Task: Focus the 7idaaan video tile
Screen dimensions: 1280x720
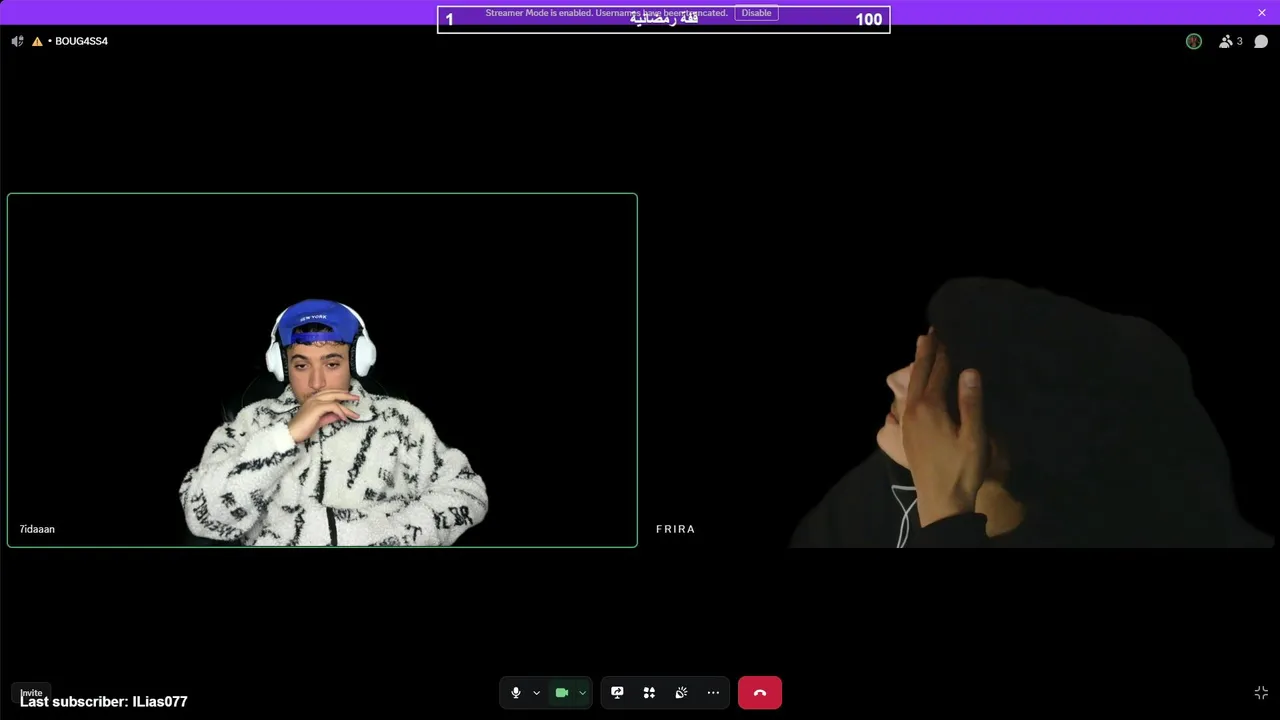Action: [322, 370]
